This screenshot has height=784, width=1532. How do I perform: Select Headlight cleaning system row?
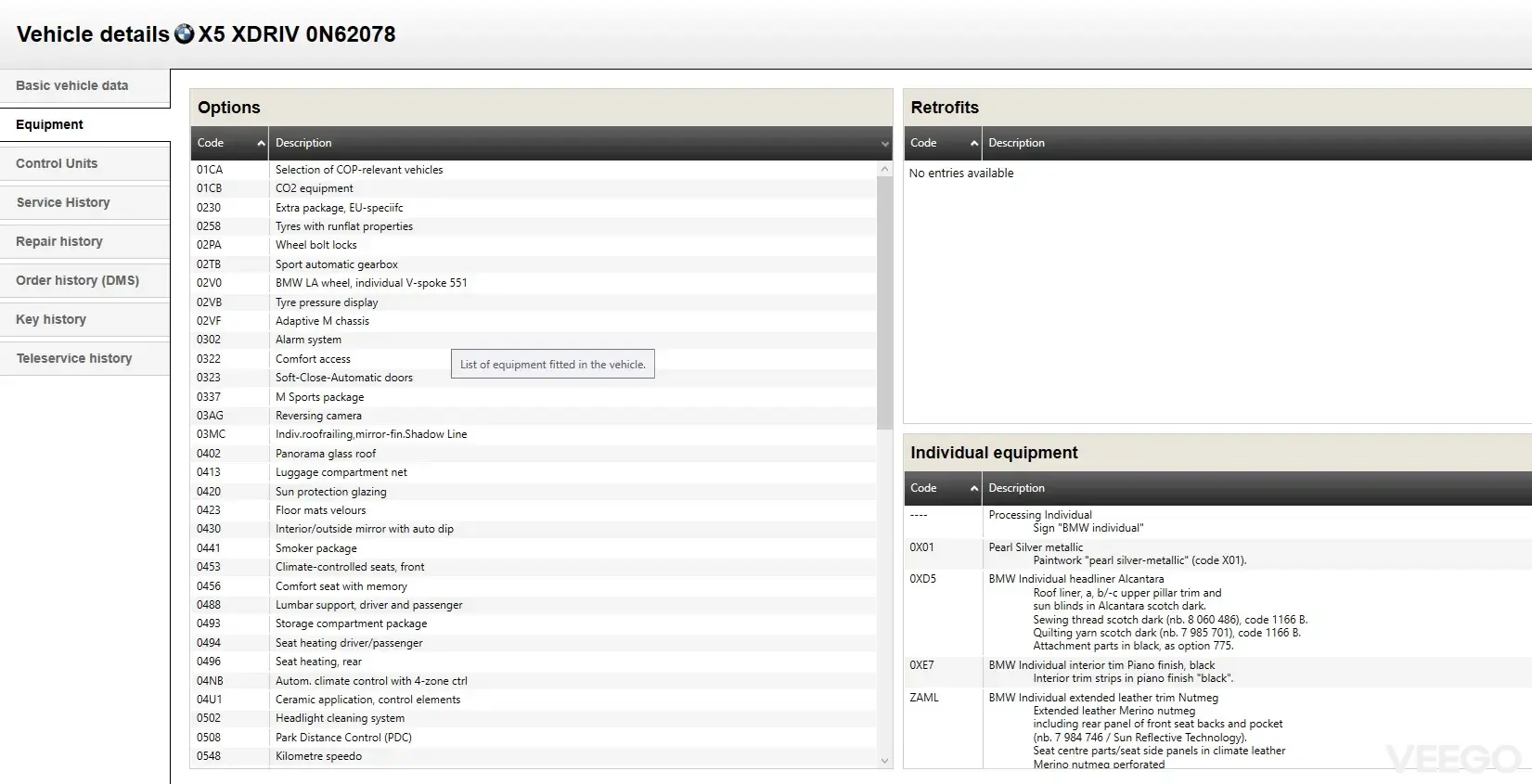534,718
